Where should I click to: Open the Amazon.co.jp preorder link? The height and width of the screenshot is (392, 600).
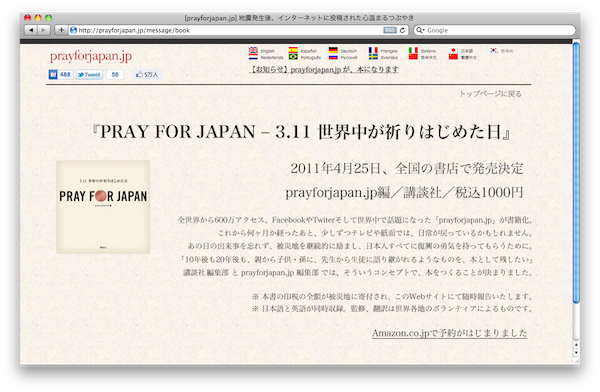[449, 333]
